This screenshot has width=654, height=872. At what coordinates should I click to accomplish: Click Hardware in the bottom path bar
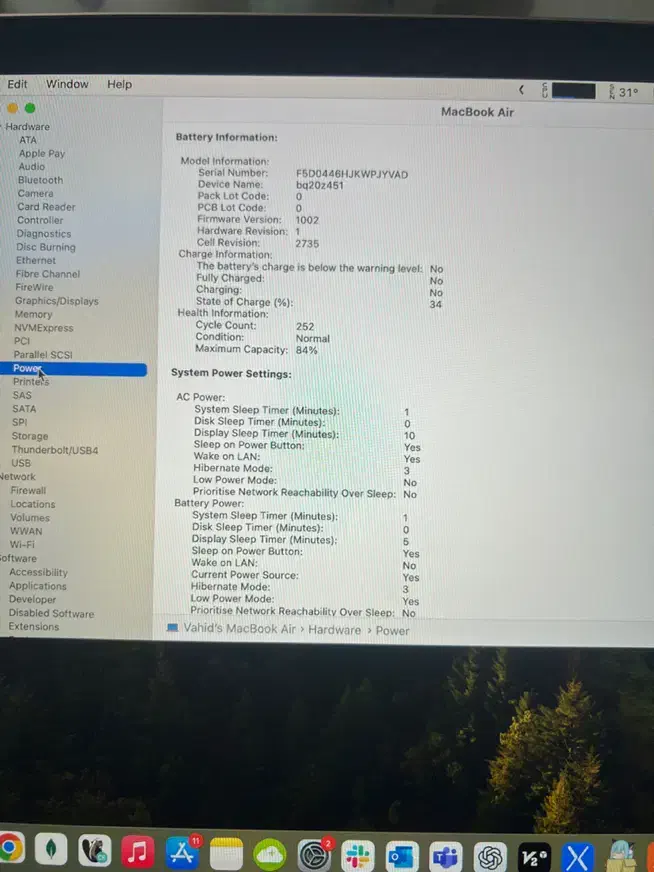(335, 630)
